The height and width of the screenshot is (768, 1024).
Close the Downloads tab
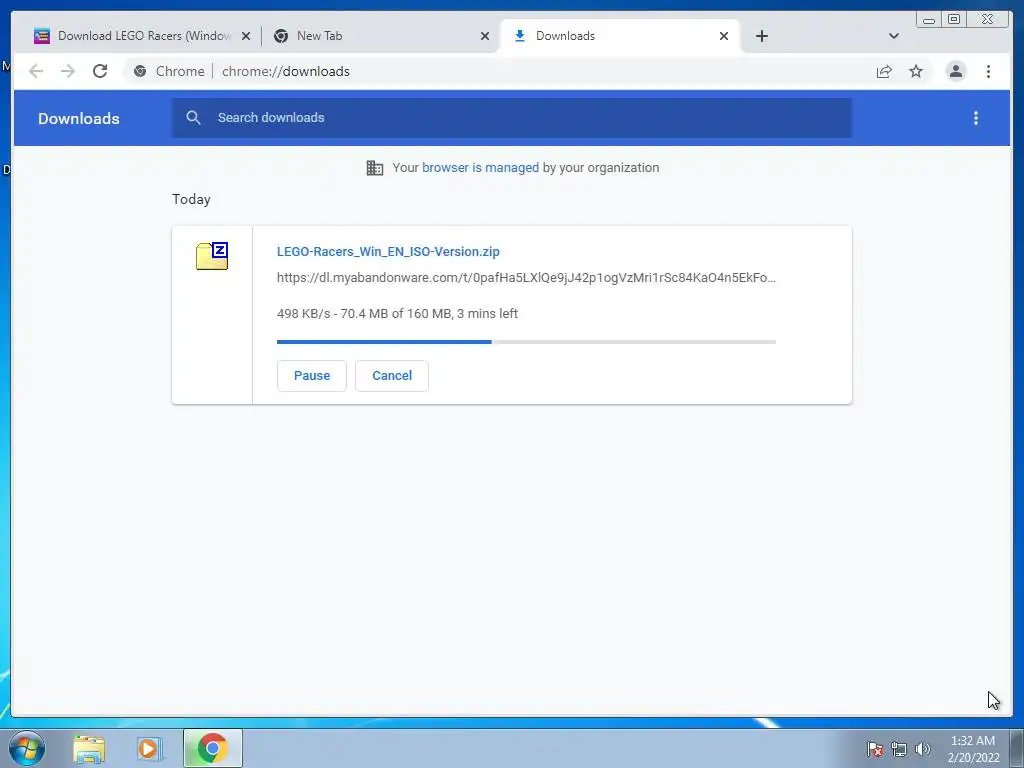(724, 36)
